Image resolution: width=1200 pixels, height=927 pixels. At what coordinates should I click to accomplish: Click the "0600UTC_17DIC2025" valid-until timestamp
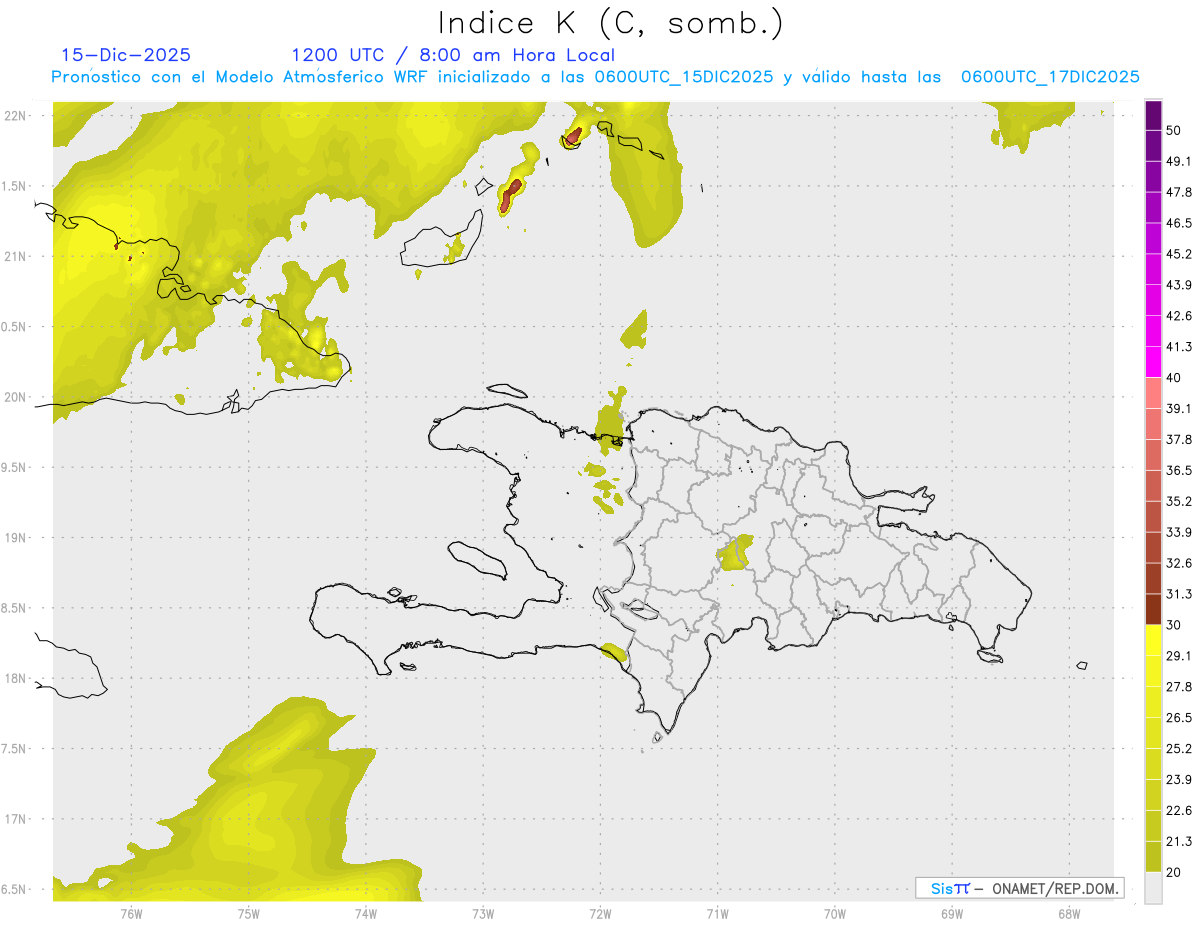(1050, 77)
